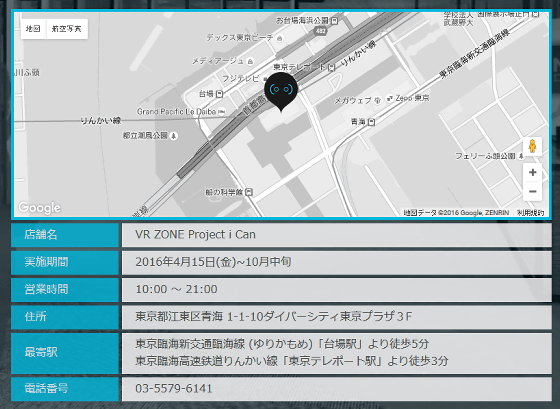The height and width of the screenshot is (409, 560).
Task: Open the Street View pegman icon
Action: tap(532, 146)
